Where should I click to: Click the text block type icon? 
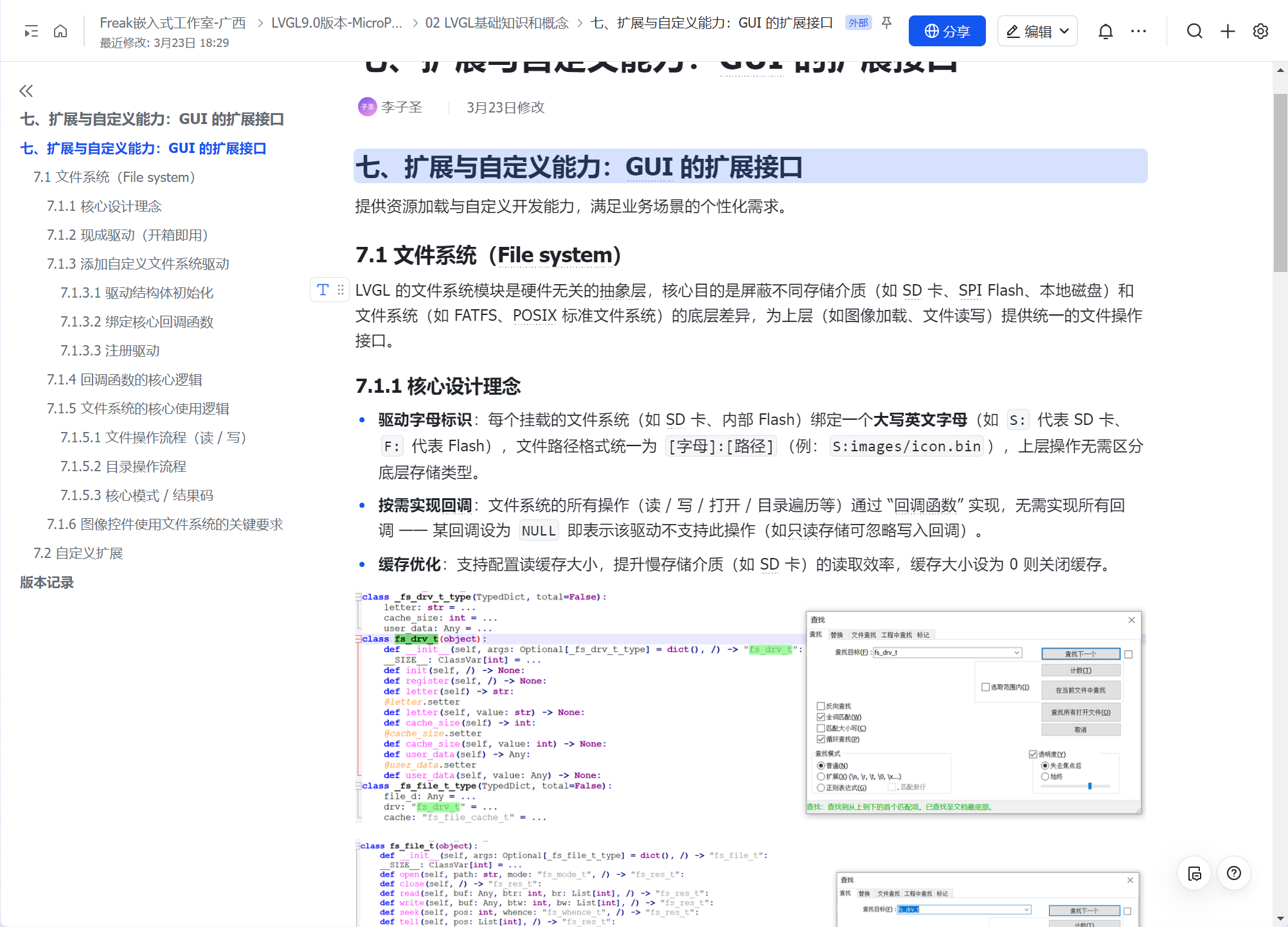[323, 290]
